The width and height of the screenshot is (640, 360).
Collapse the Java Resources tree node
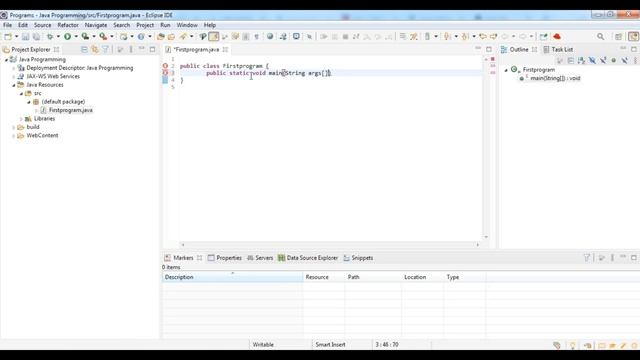point(13,85)
